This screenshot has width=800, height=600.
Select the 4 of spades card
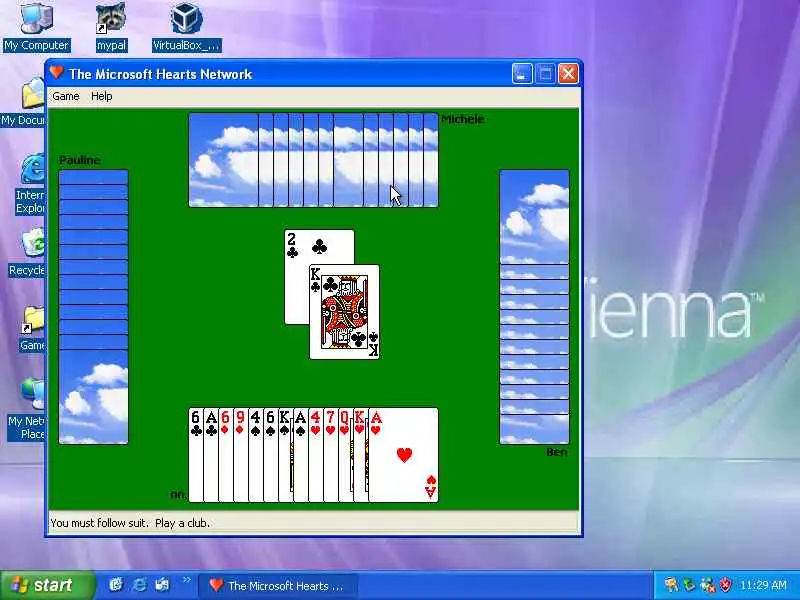click(255, 455)
